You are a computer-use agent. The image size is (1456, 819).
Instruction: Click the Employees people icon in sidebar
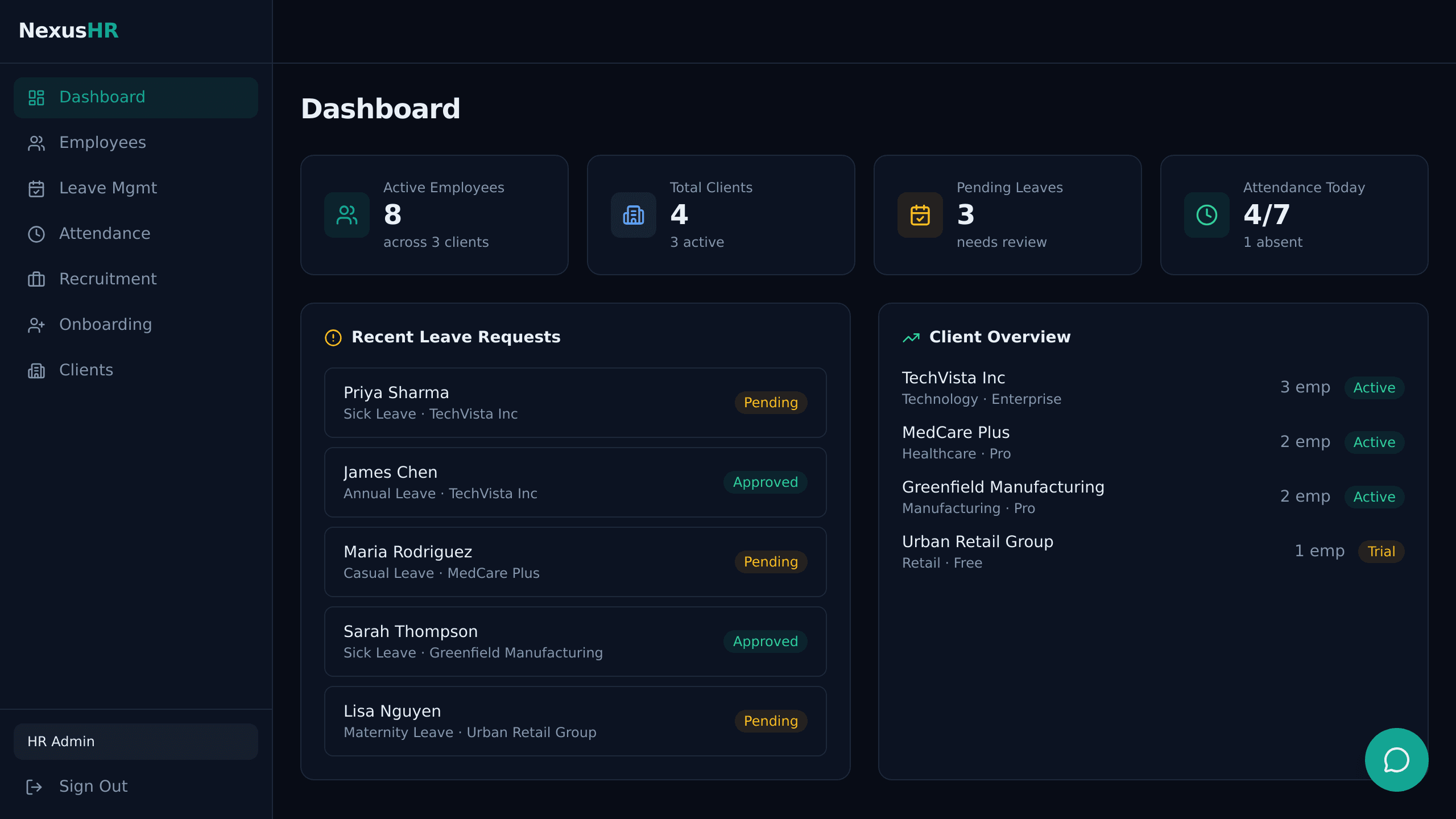[x=36, y=143]
